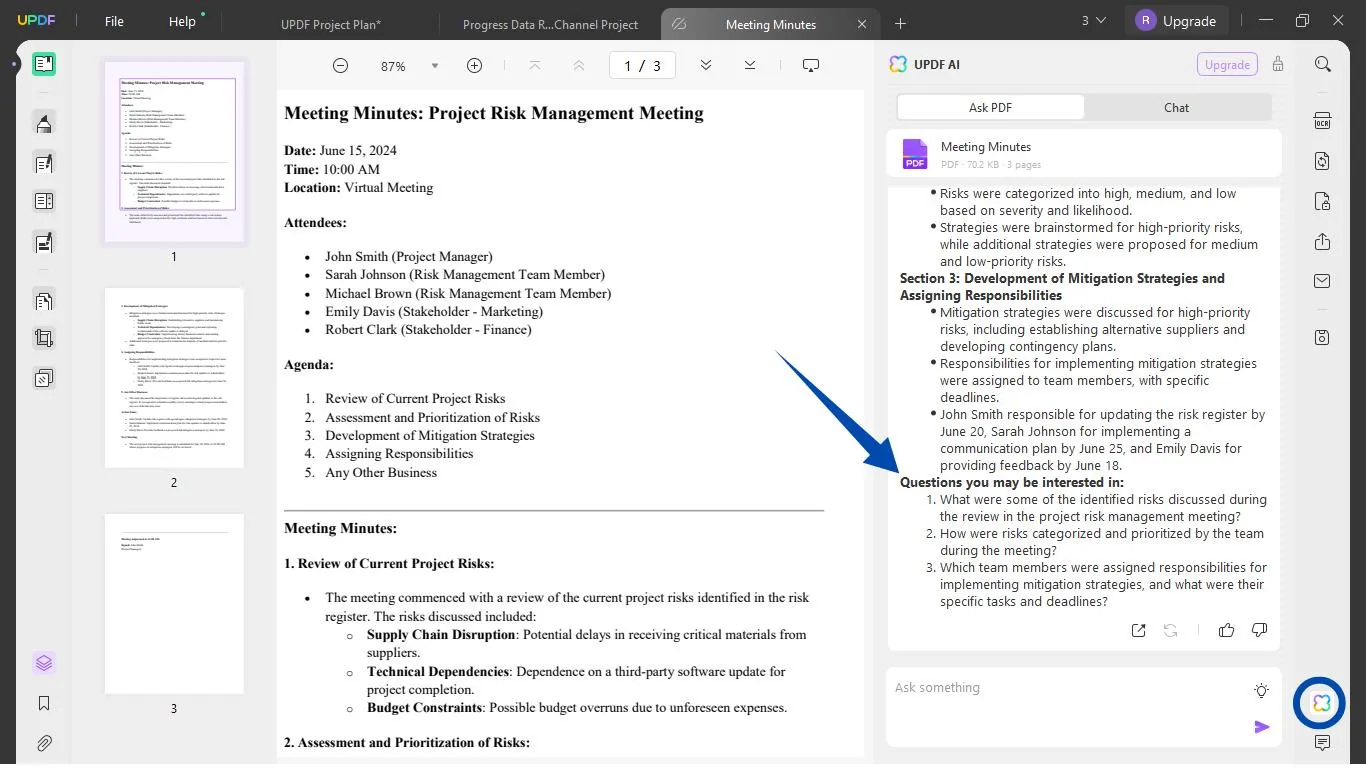The width and height of the screenshot is (1366, 768).
Task: Click the Upgrade account button in title bar
Action: pyautogui.click(x=1176, y=21)
